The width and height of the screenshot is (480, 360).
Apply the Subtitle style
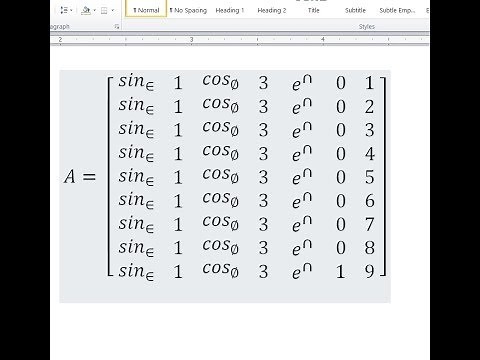pos(355,10)
